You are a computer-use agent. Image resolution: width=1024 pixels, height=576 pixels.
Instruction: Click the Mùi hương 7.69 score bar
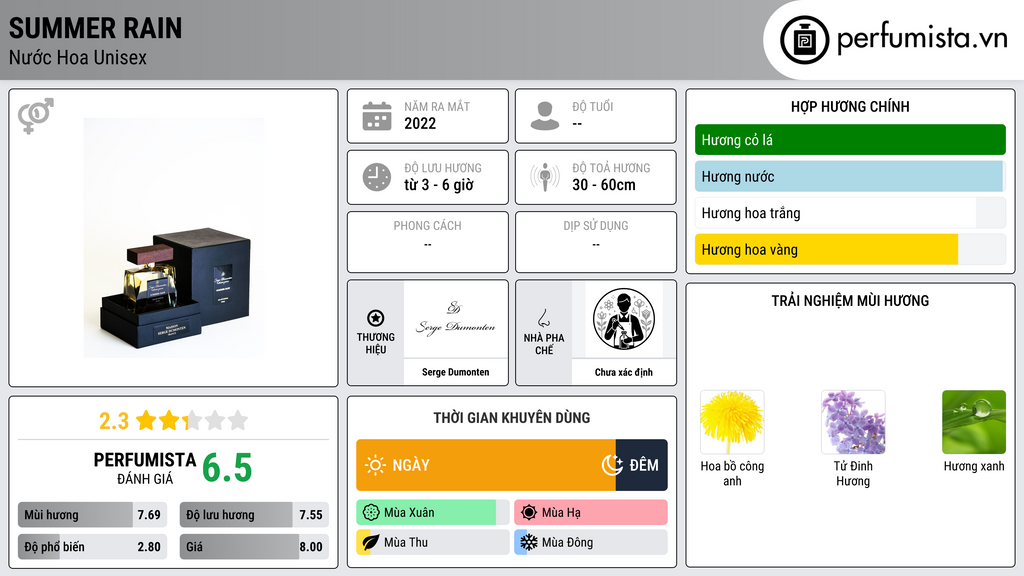pos(92,515)
